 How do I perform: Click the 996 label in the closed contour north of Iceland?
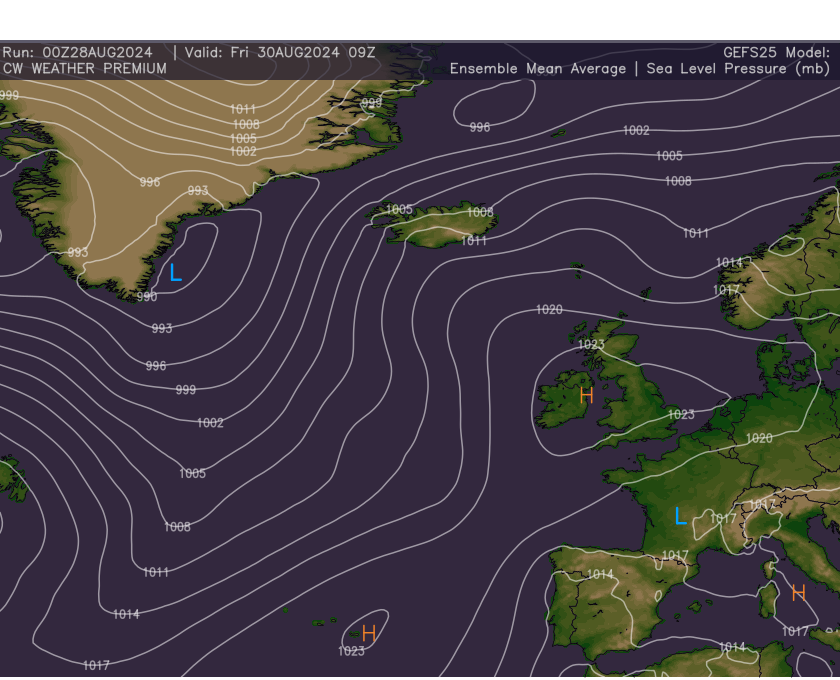480,127
